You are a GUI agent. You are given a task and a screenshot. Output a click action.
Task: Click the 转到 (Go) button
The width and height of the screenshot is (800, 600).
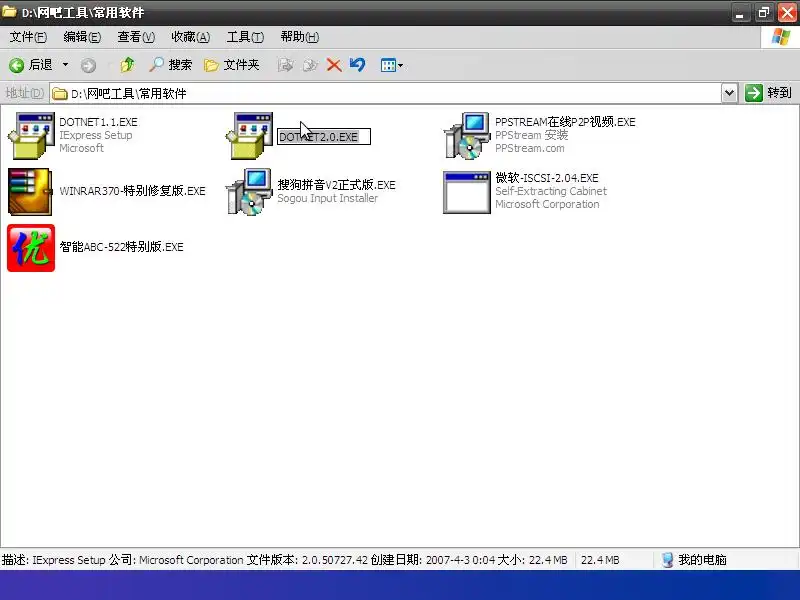pyautogui.click(x=768, y=93)
